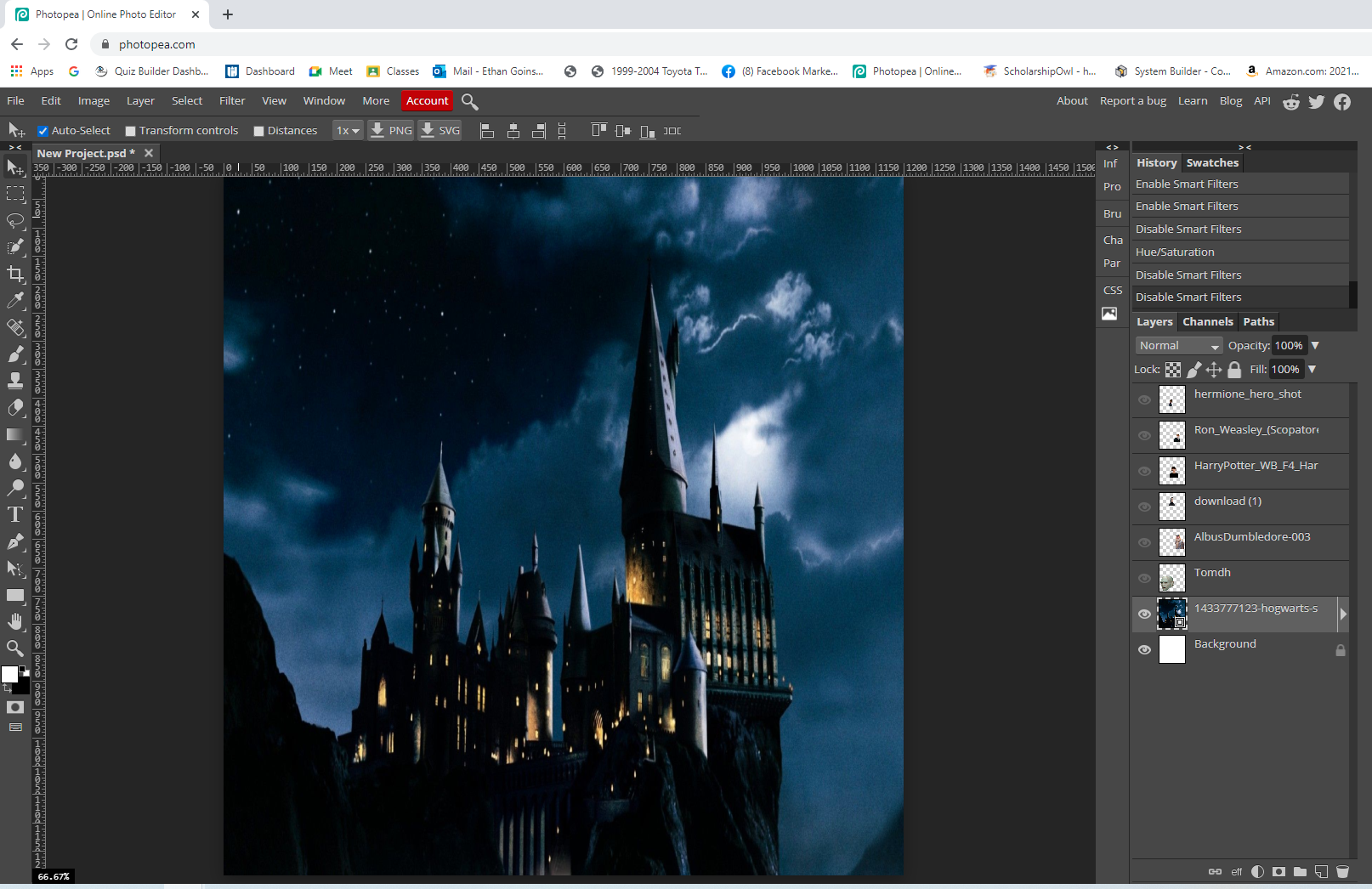Viewport: 1372px width, 889px height.
Task: Create a new layer icon
Action: coord(1321,871)
